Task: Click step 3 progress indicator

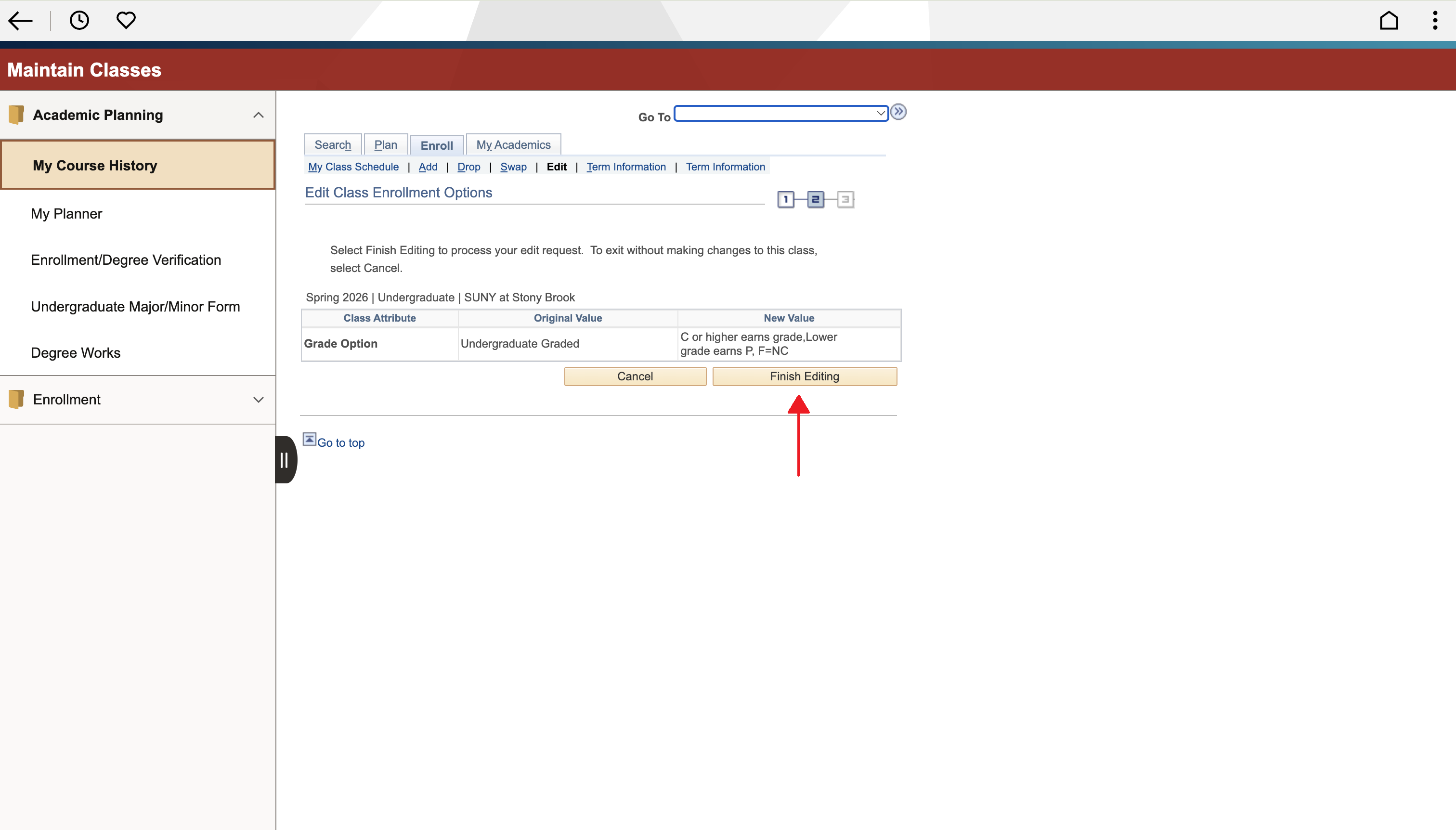Action: point(845,199)
